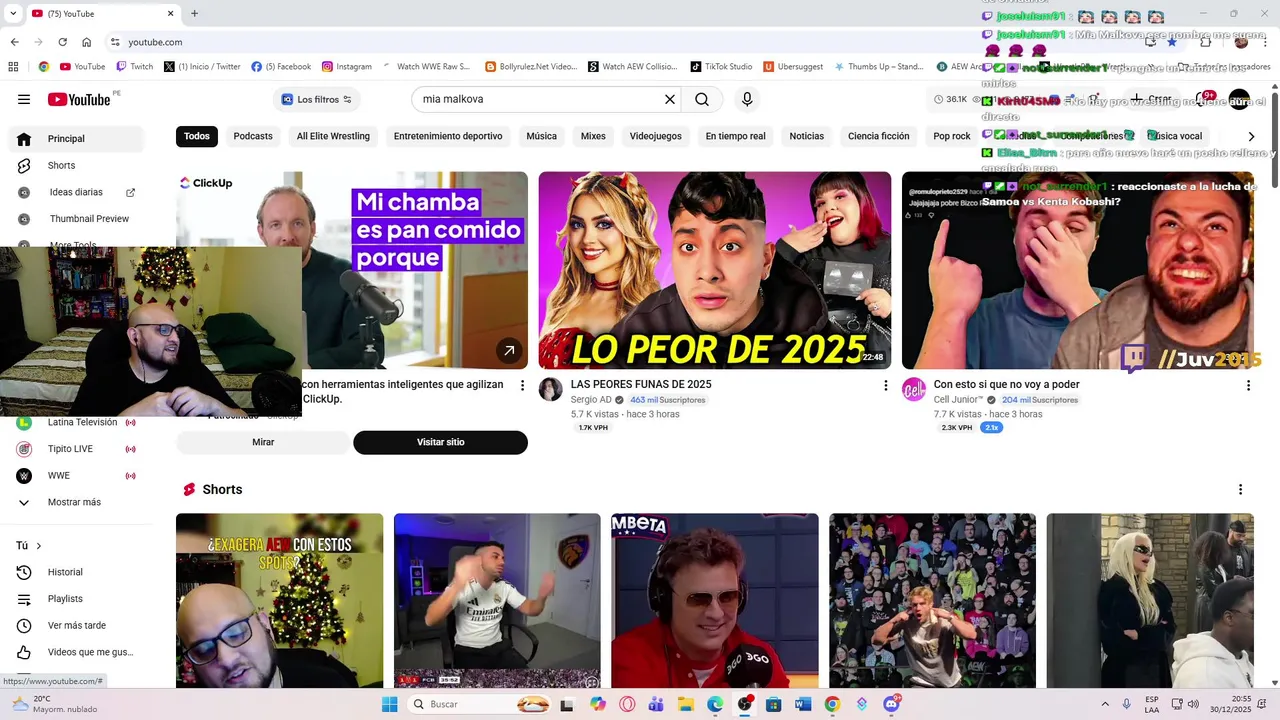1280x720 pixels.
Task: Select the Mixes filter chip
Action: [593, 136]
